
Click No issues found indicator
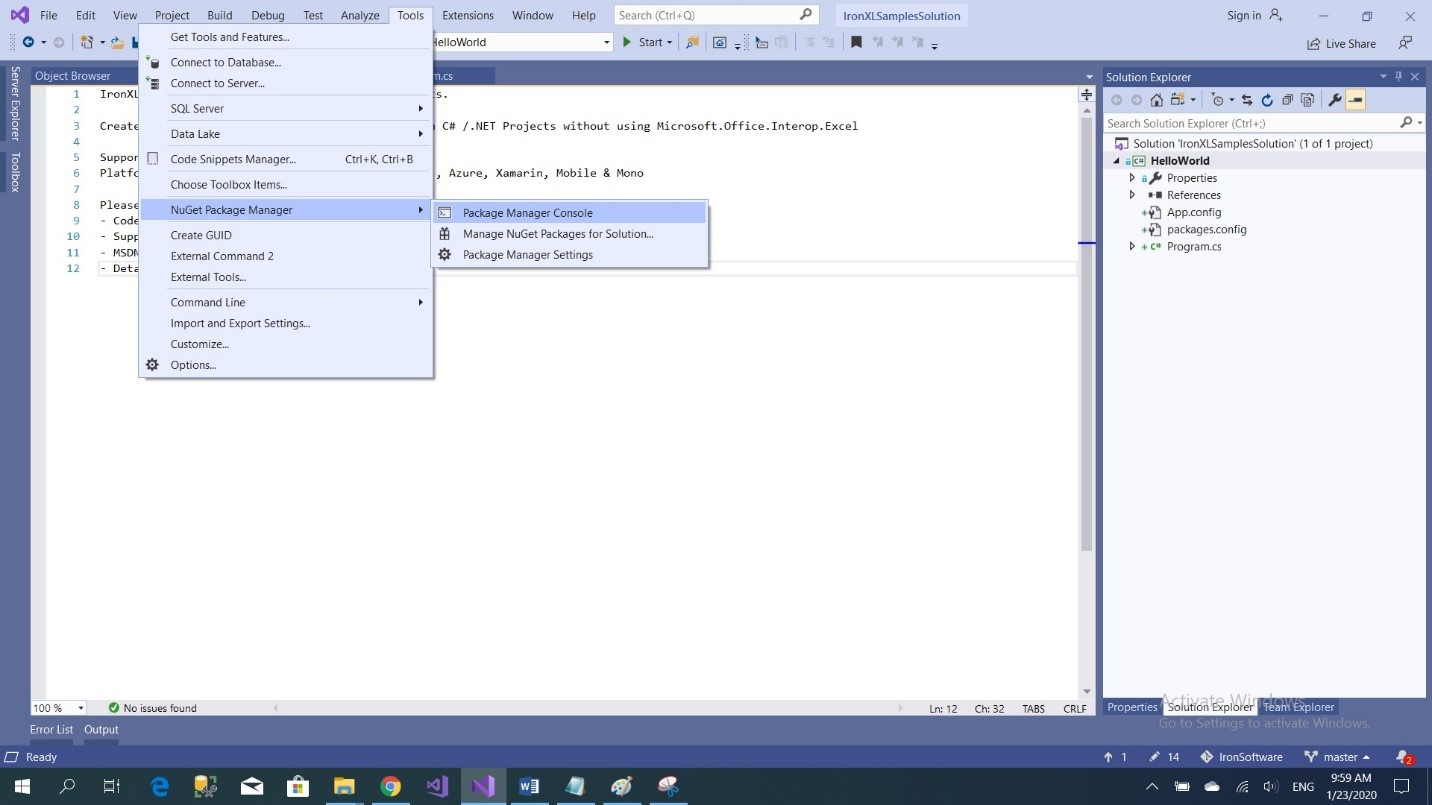152,708
